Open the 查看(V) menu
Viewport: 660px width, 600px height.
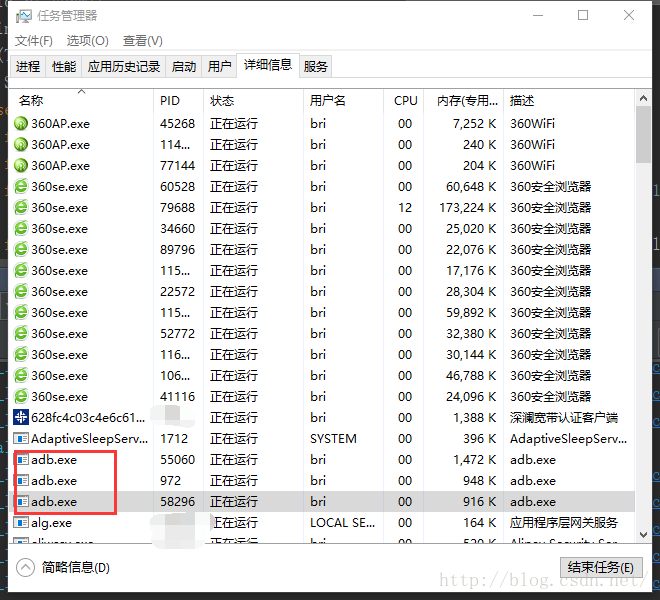click(x=142, y=41)
